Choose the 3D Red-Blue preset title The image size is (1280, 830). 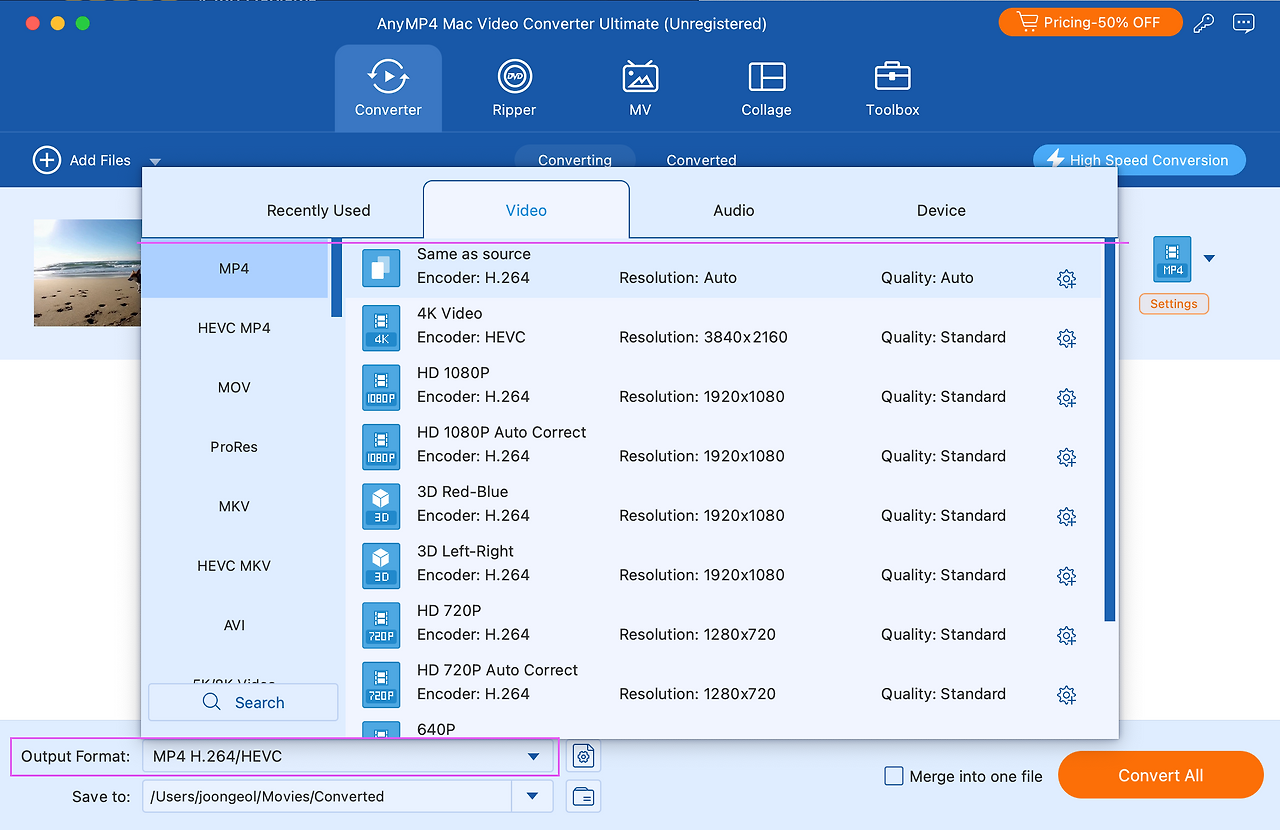click(462, 492)
